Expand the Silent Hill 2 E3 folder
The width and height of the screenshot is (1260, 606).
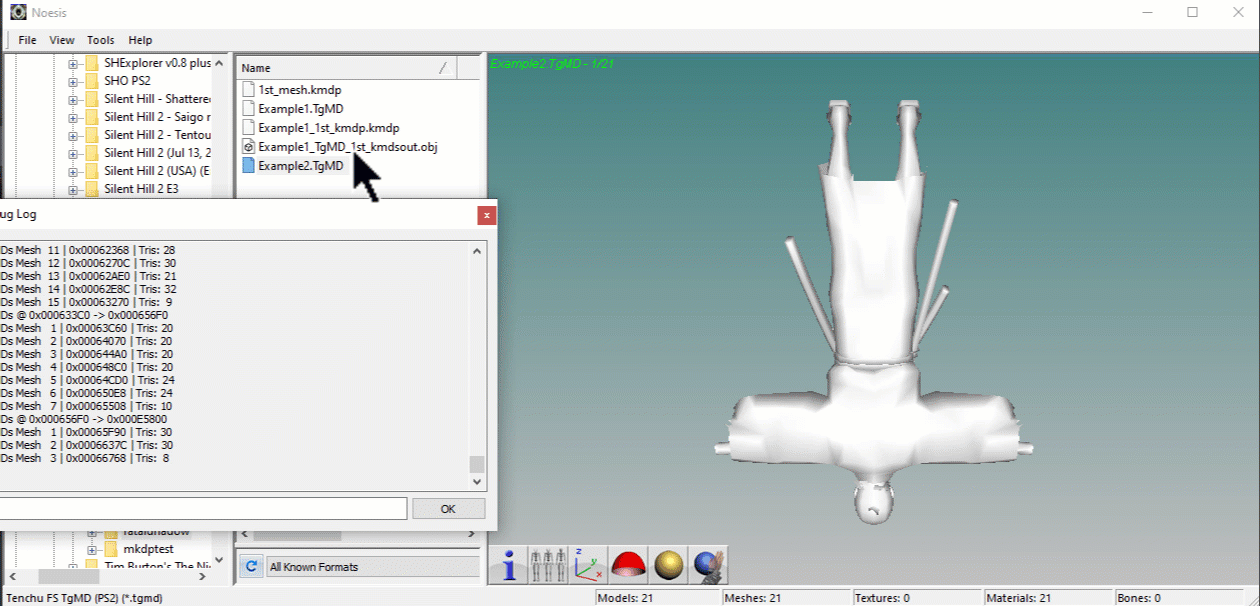[73, 189]
